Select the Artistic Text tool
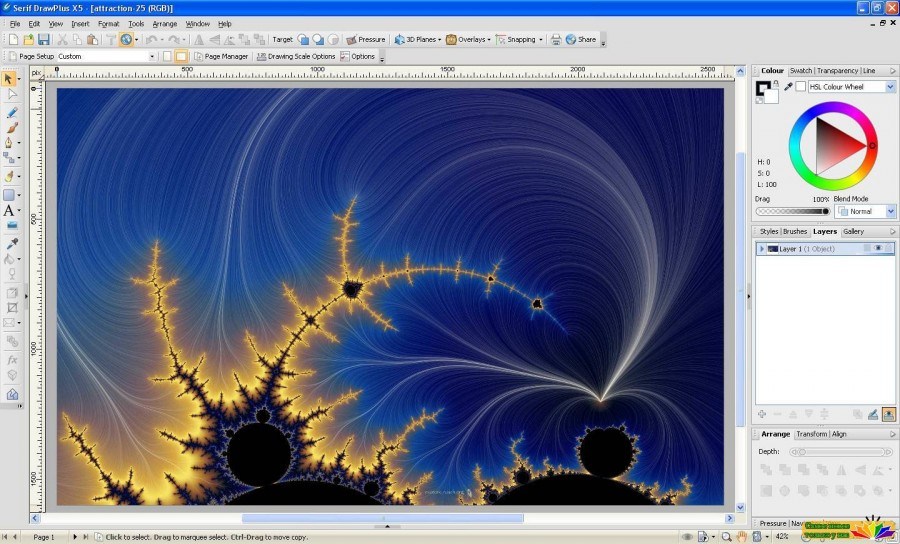The image size is (900, 544). (x=9, y=211)
